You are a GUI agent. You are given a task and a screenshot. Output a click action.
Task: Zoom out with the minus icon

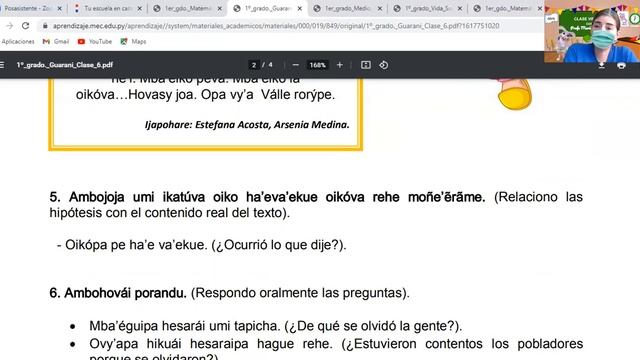click(296, 65)
